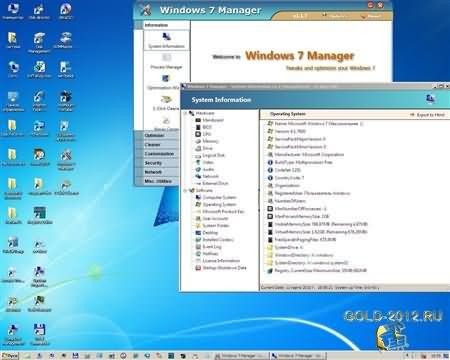Select the Software root node
The width and height of the screenshot is (450, 360).
coord(201,191)
